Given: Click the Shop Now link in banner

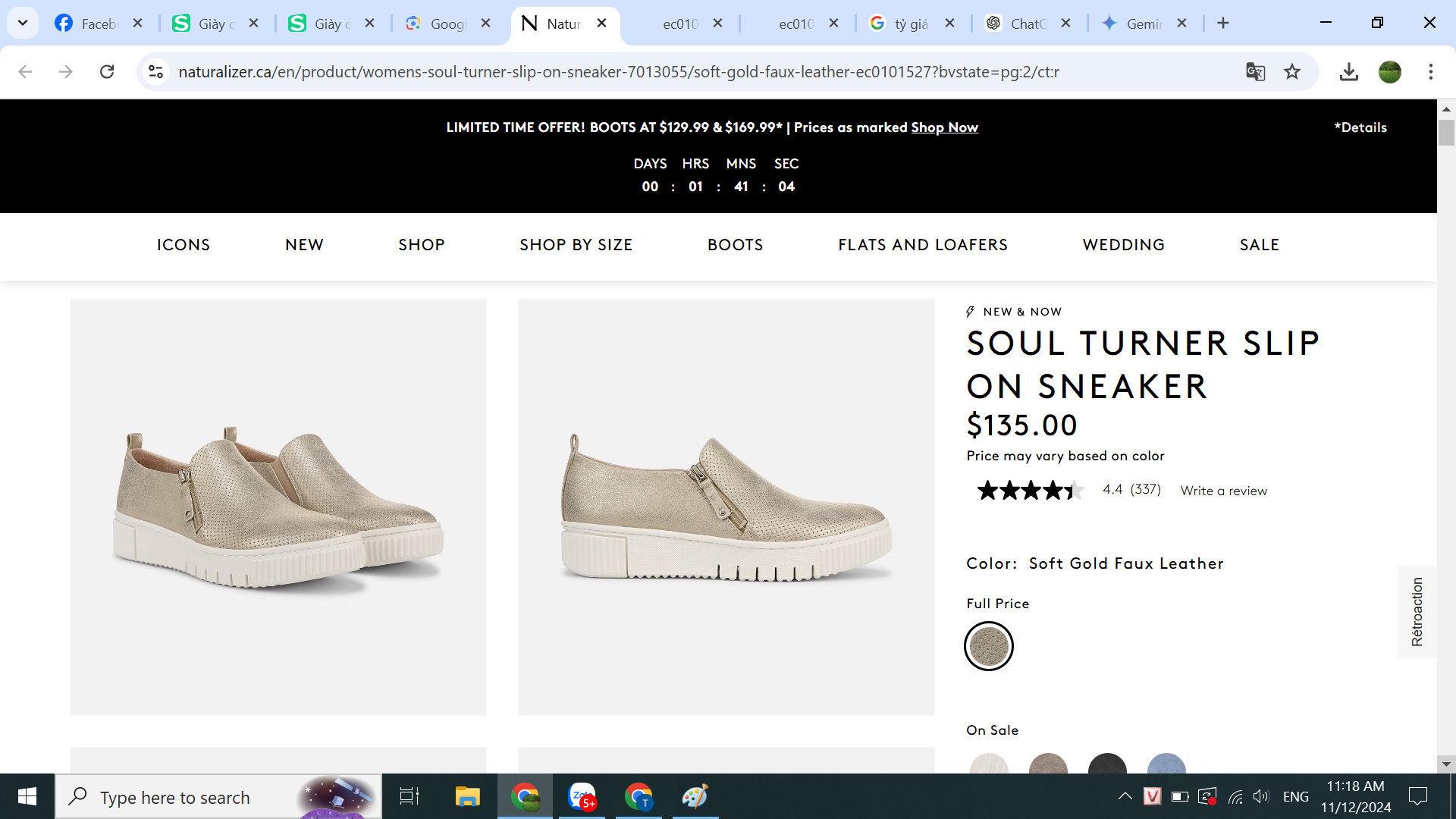Looking at the screenshot, I should [944, 127].
